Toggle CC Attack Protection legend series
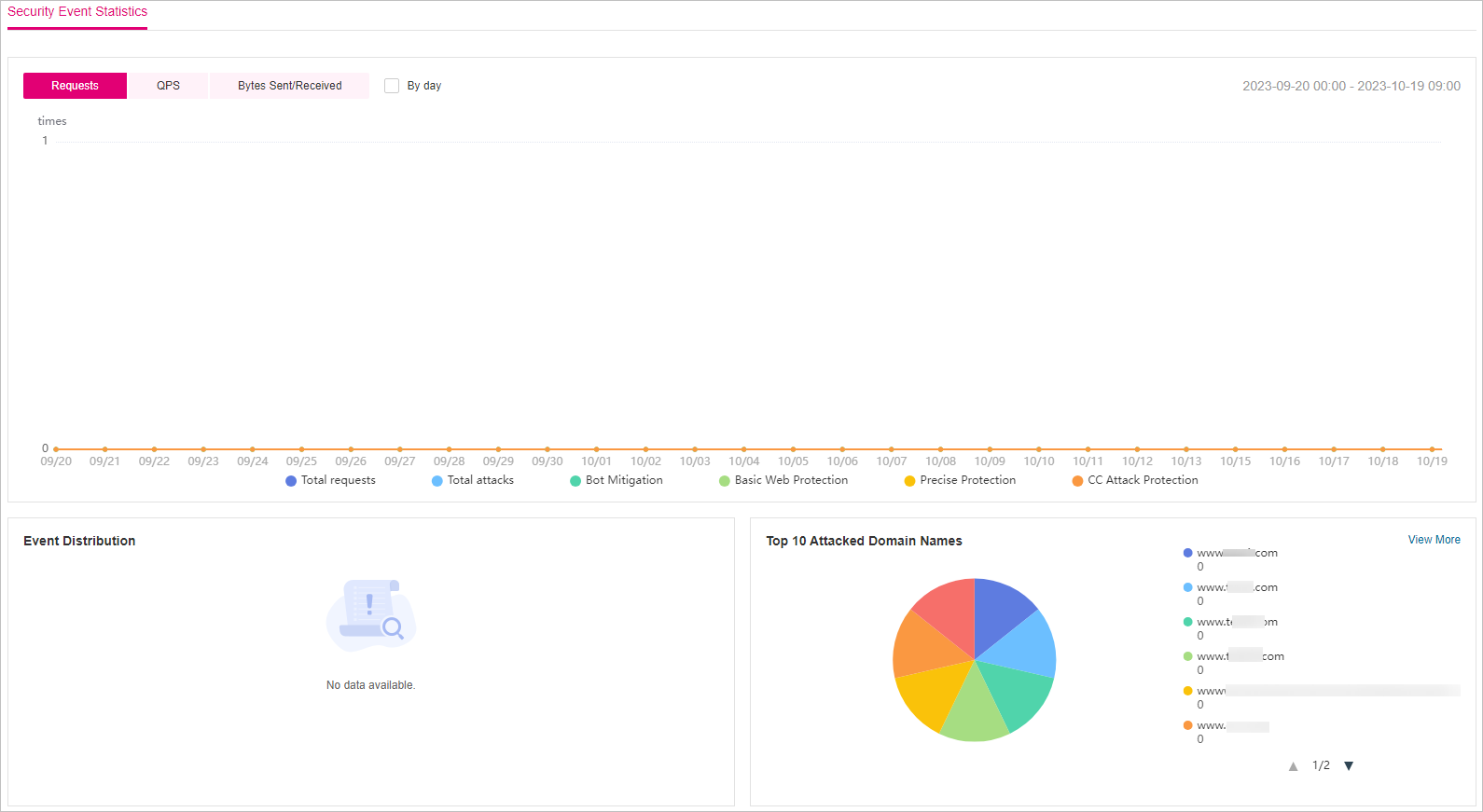Screen dimensions: 1483x812 (x=1135, y=480)
